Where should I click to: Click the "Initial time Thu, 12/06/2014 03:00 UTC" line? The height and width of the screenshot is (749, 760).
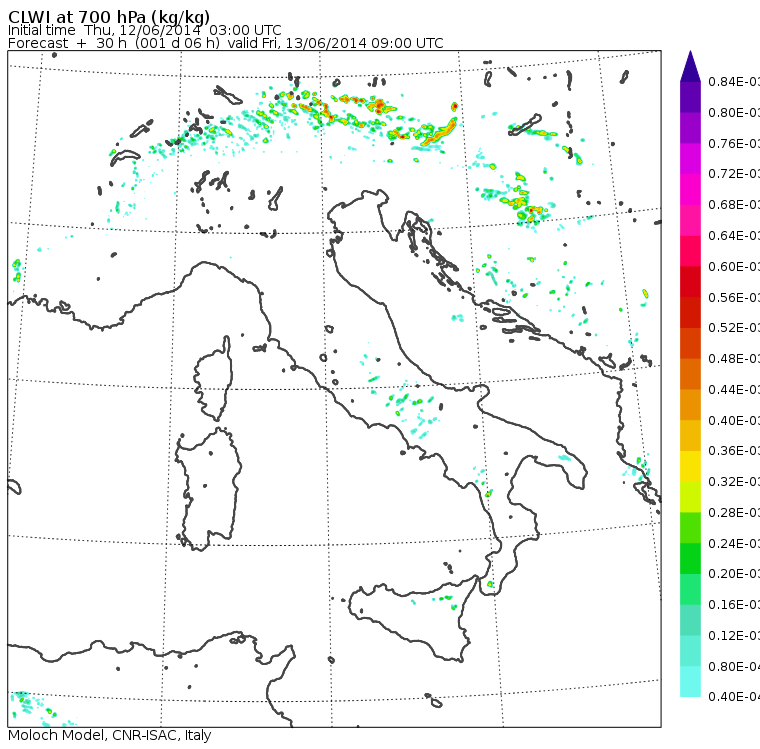(x=144, y=30)
